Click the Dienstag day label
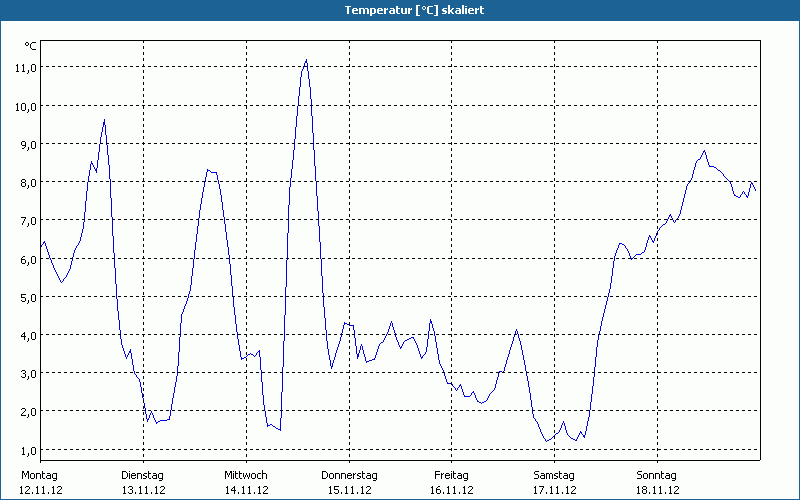This screenshot has height=500, width=800. (x=142, y=476)
